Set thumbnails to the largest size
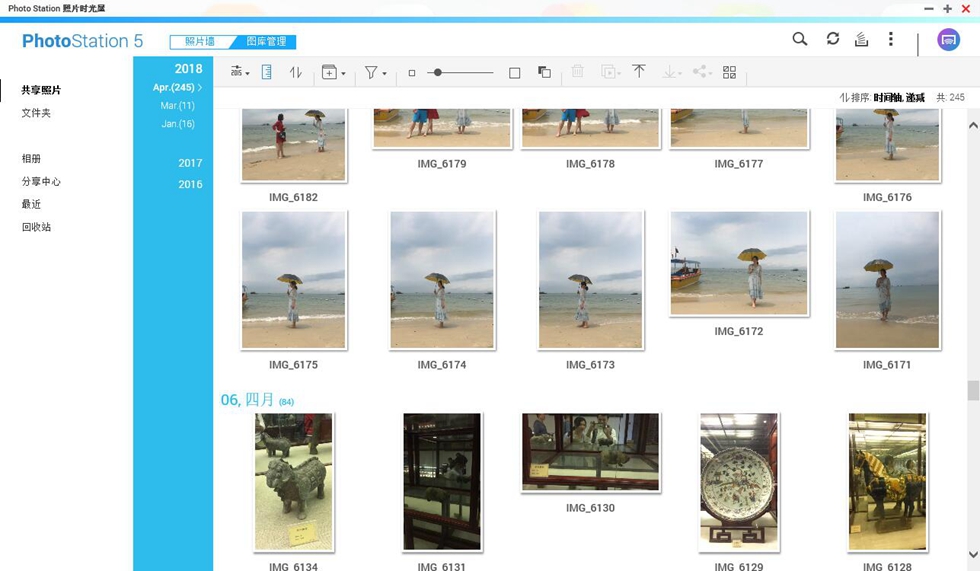The width and height of the screenshot is (980, 571). [514, 73]
